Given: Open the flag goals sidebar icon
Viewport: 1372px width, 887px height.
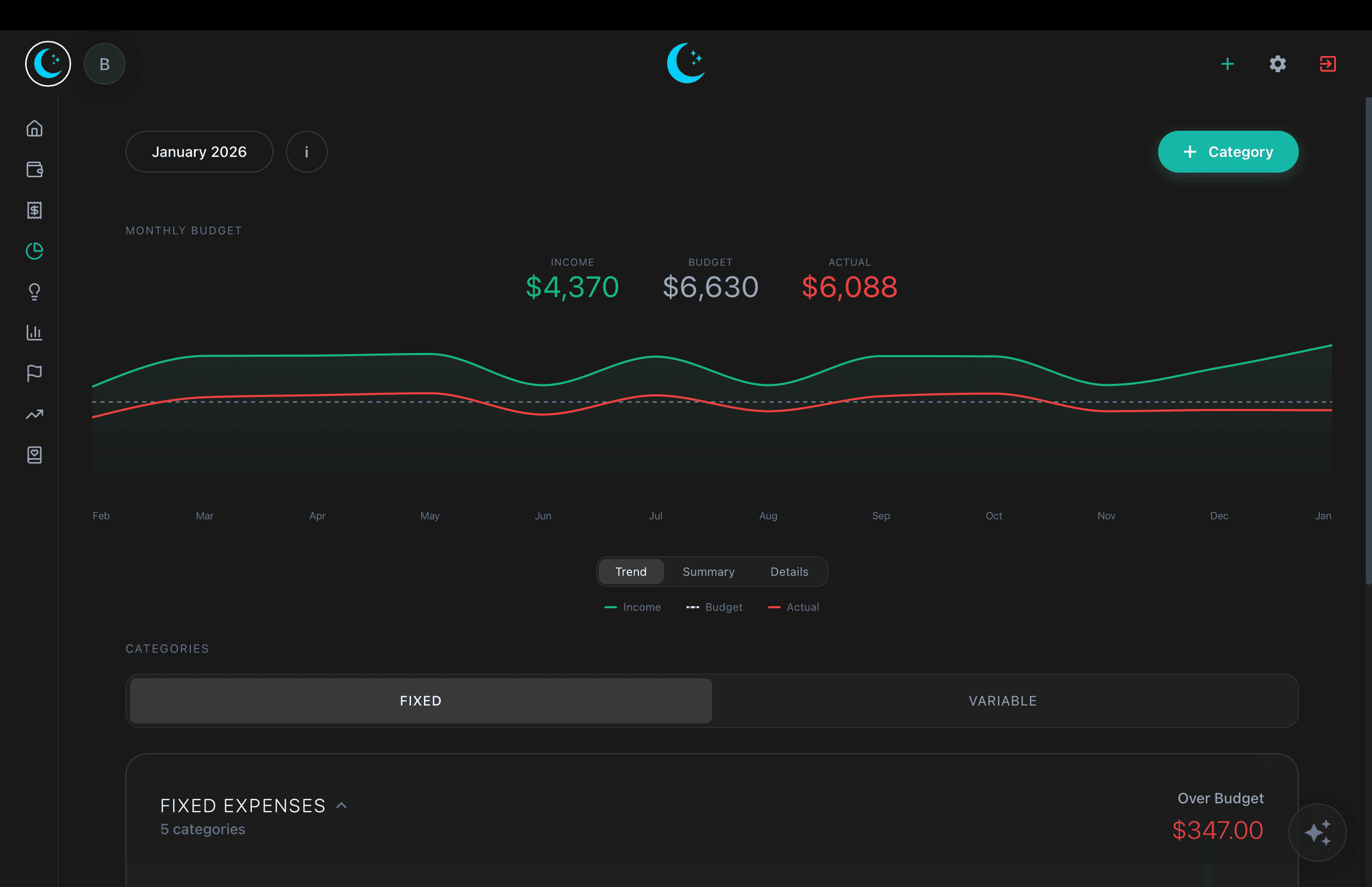Looking at the screenshot, I should click(35, 373).
